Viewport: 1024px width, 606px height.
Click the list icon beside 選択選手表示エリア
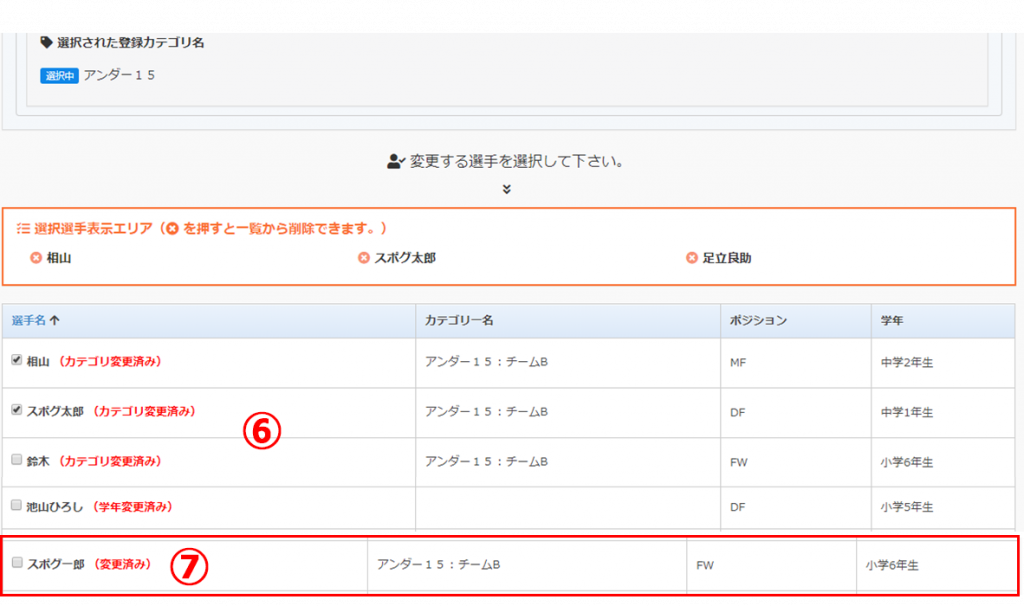pyautogui.click(x=23, y=229)
